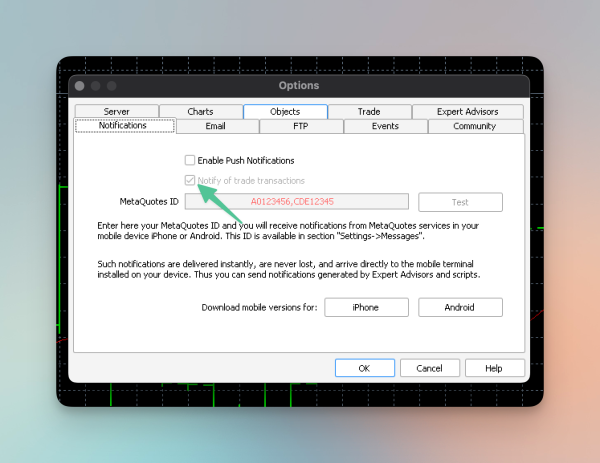
Task: Click the Events tab
Action: click(x=385, y=127)
